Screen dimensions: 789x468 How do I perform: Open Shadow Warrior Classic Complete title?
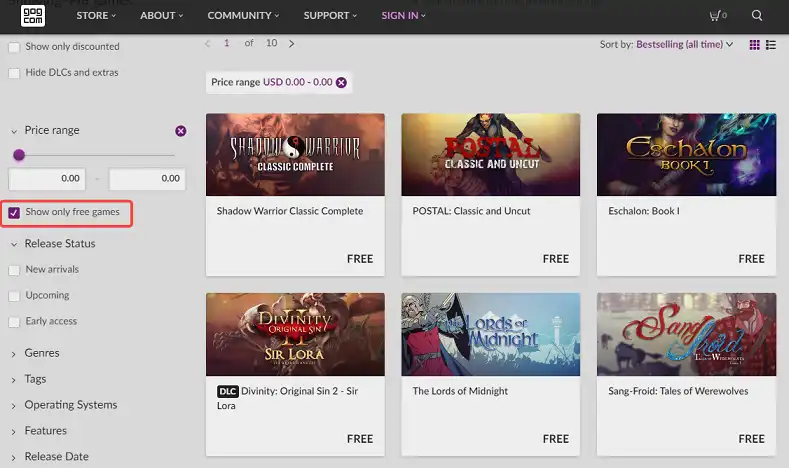290,211
